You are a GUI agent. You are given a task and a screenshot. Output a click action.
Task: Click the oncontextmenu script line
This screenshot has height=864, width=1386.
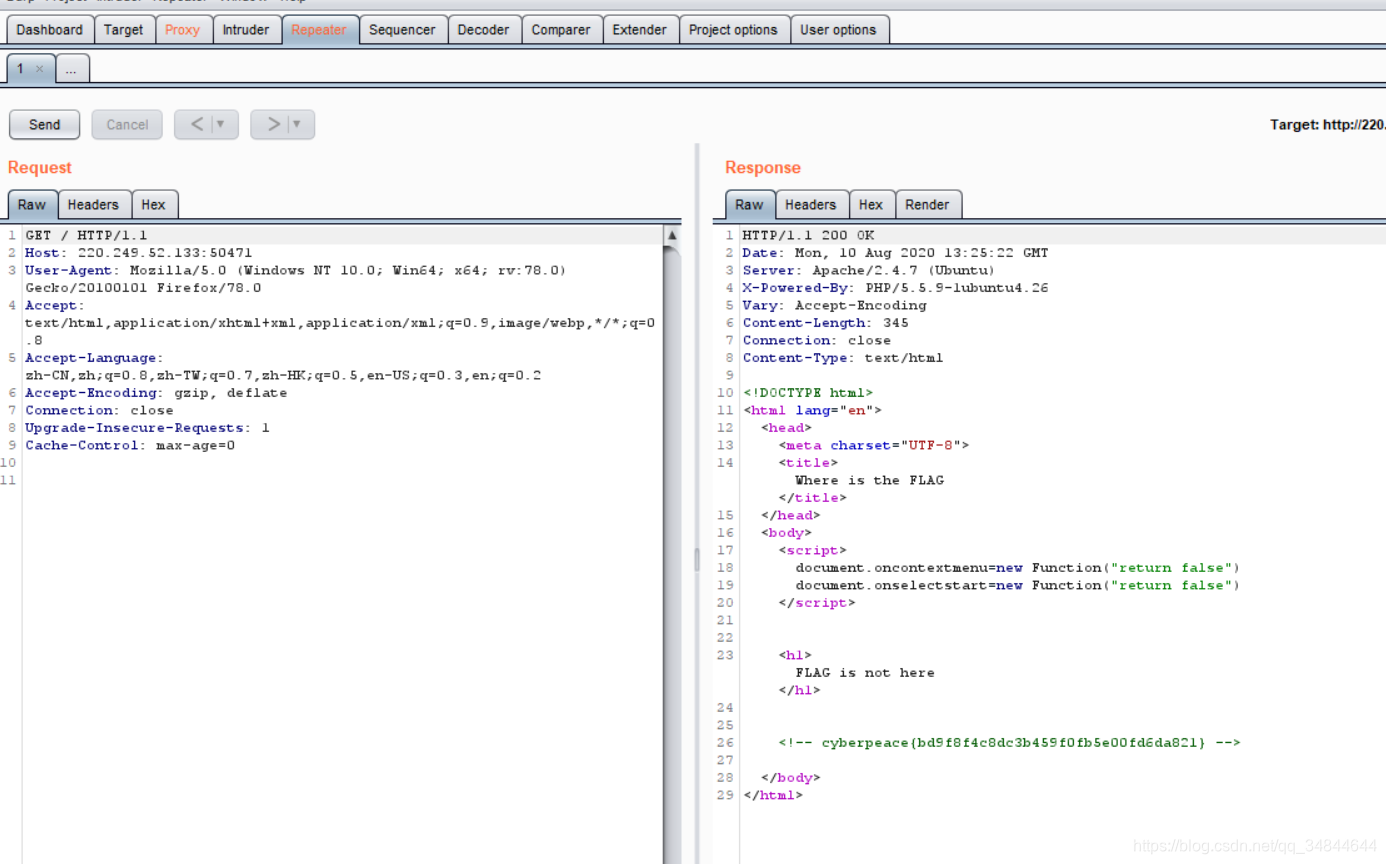(x=1017, y=568)
